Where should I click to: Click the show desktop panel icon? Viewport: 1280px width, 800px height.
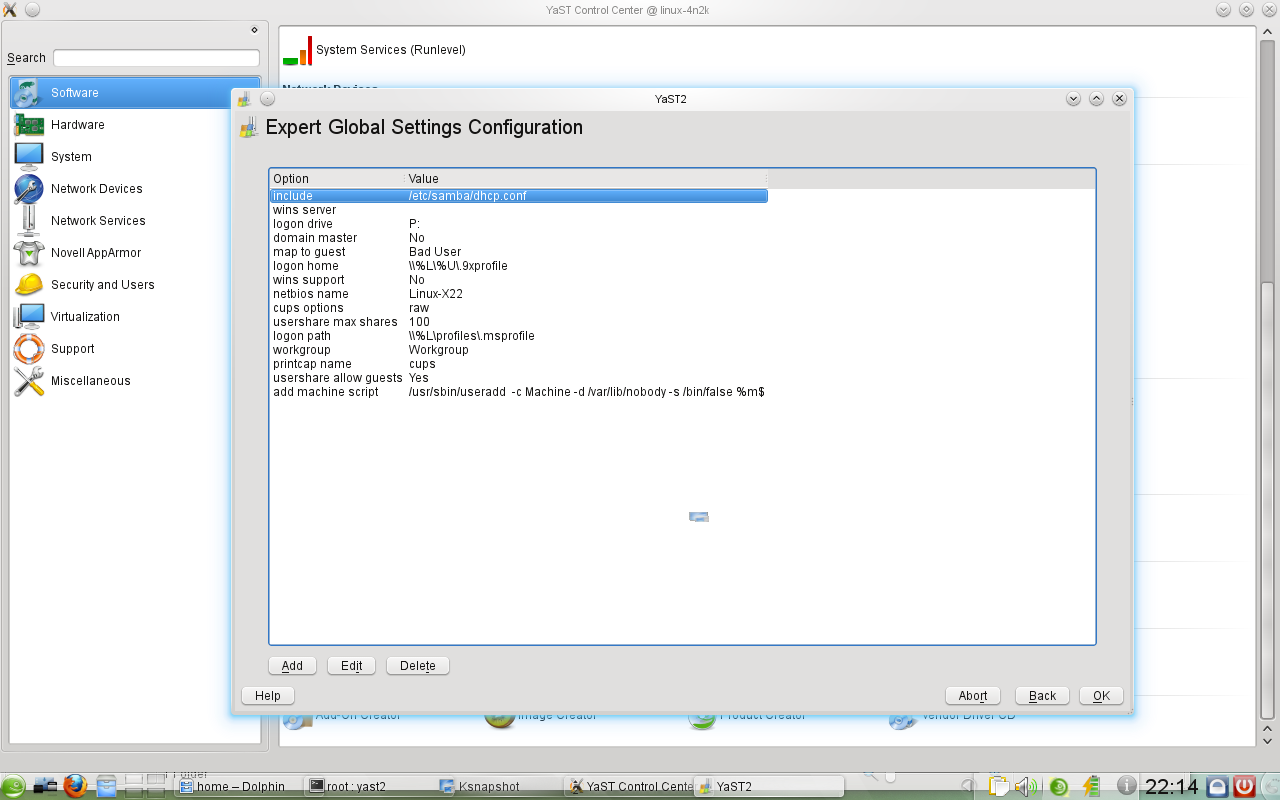(45, 786)
